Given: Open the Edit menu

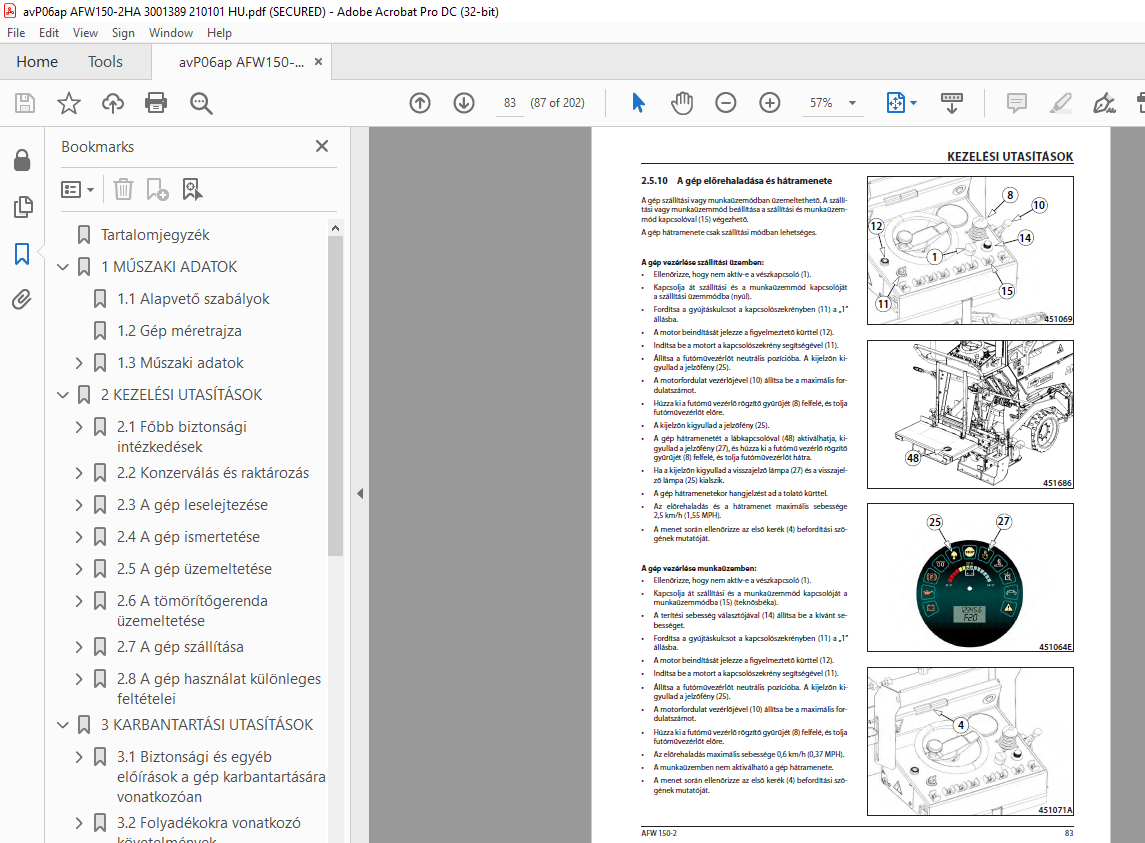Looking at the screenshot, I should 49,33.
